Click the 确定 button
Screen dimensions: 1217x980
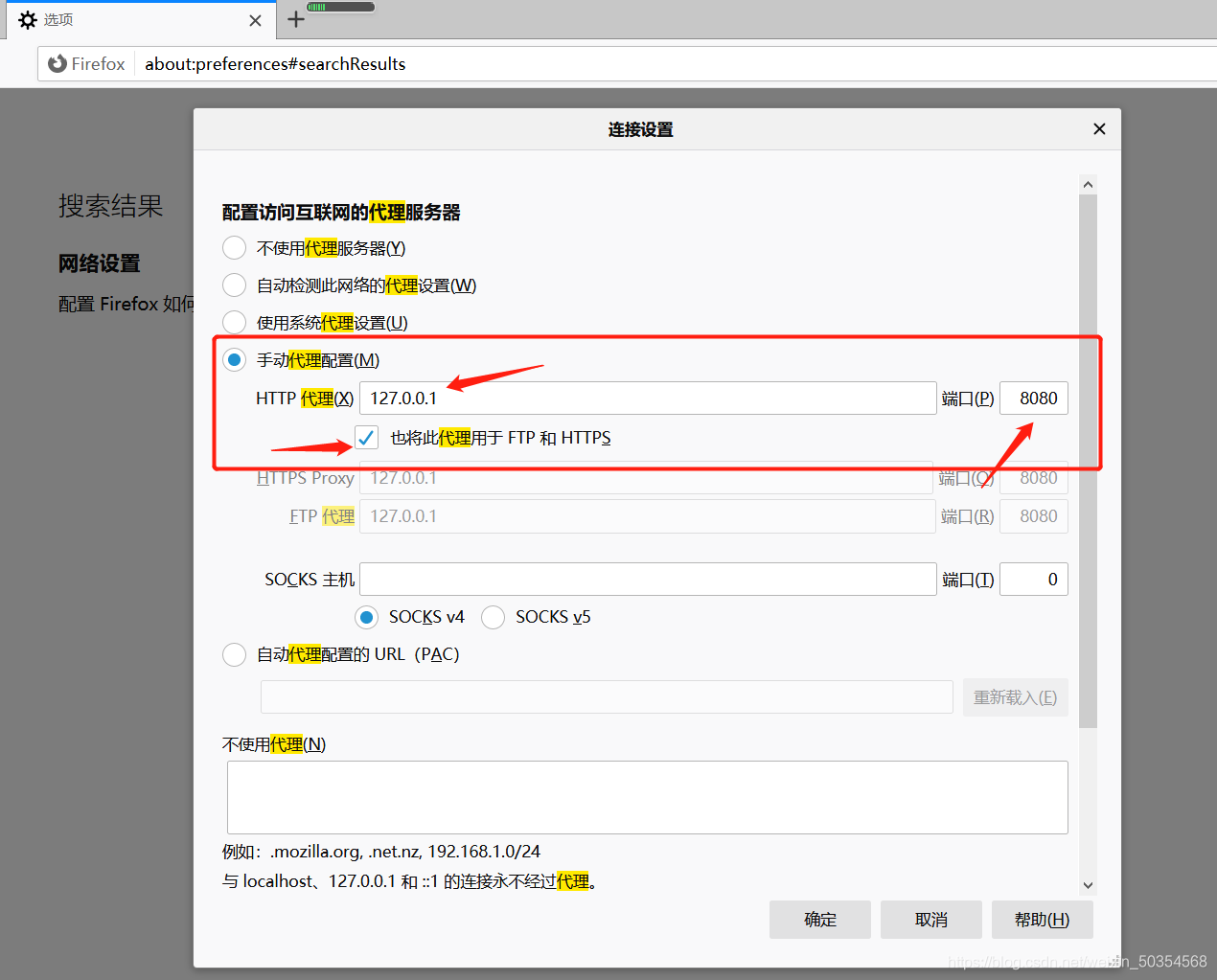820,920
